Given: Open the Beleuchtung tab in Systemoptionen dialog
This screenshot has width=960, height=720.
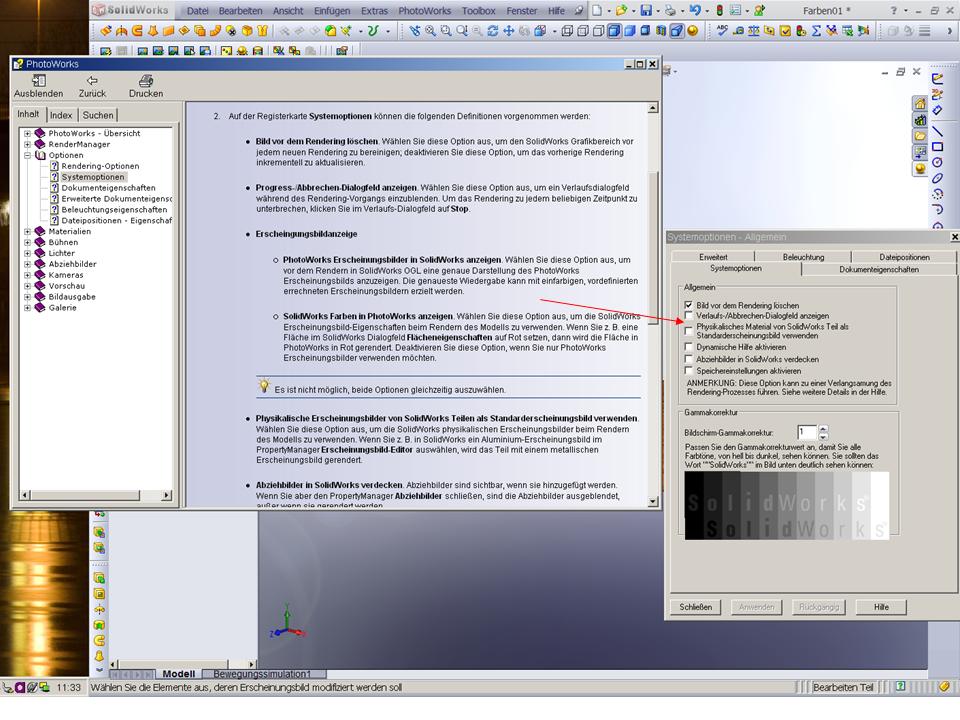Looking at the screenshot, I should click(803, 257).
